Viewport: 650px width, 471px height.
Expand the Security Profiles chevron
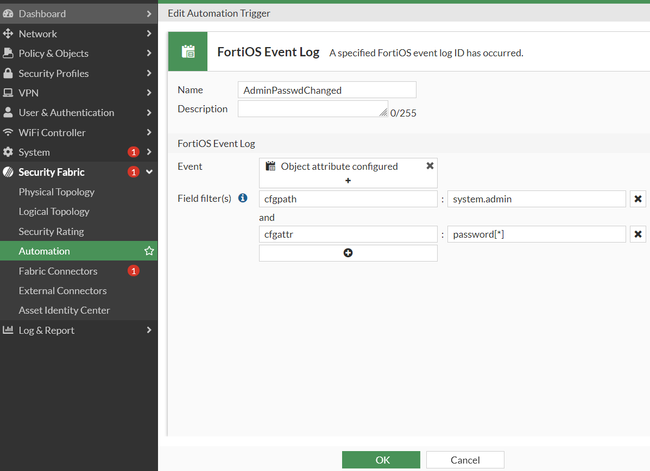click(149, 73)
